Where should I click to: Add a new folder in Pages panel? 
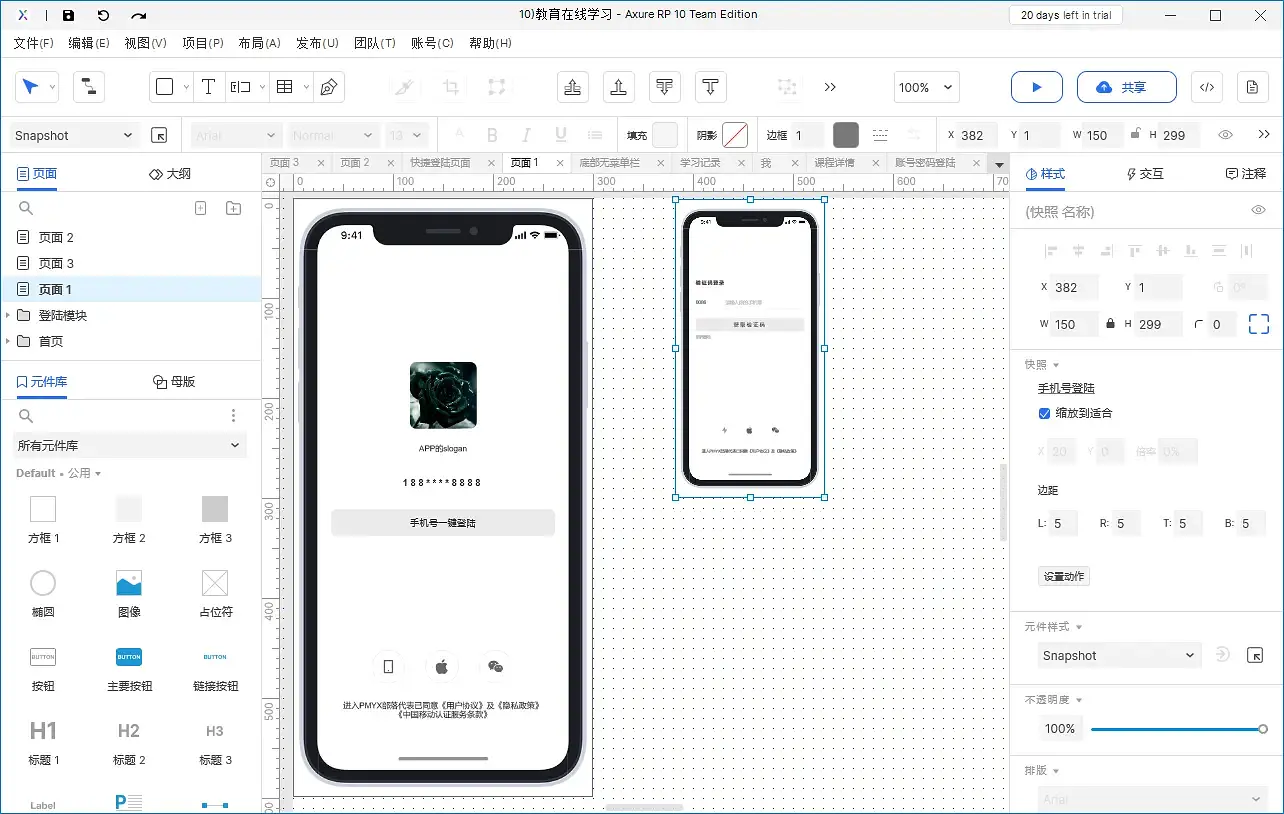[233, 208]
